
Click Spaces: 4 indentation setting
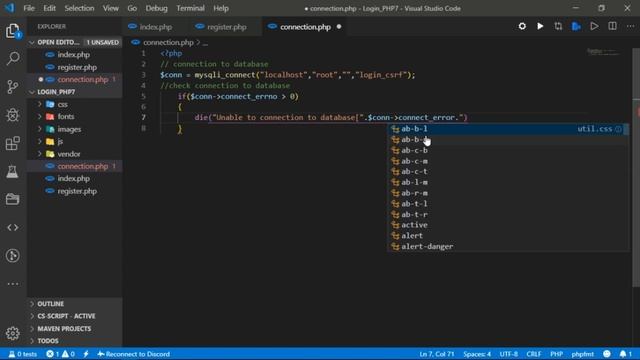click(x=477, y=354)
